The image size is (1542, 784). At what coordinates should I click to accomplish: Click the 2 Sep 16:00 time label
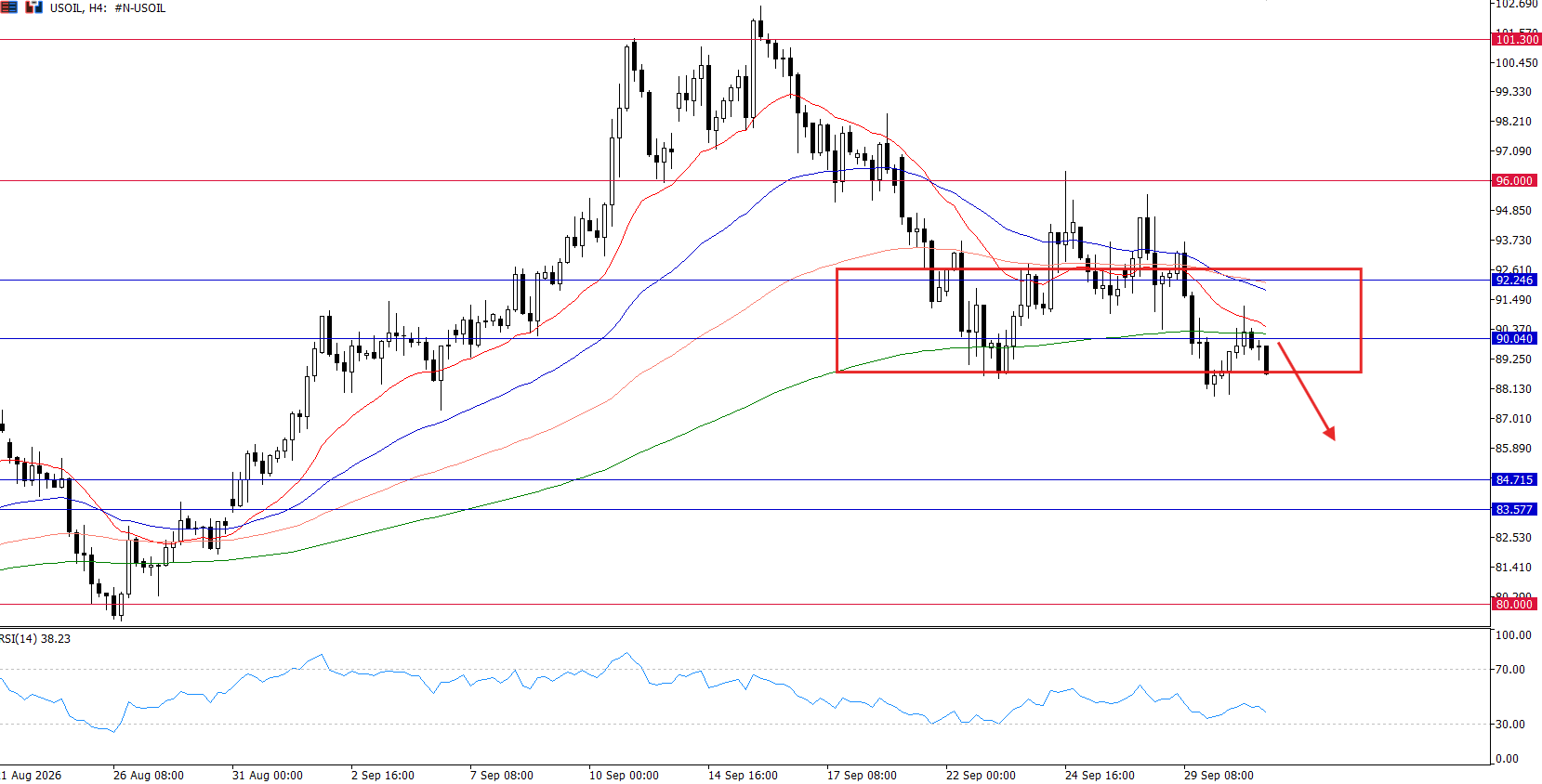tap(383, 775)
